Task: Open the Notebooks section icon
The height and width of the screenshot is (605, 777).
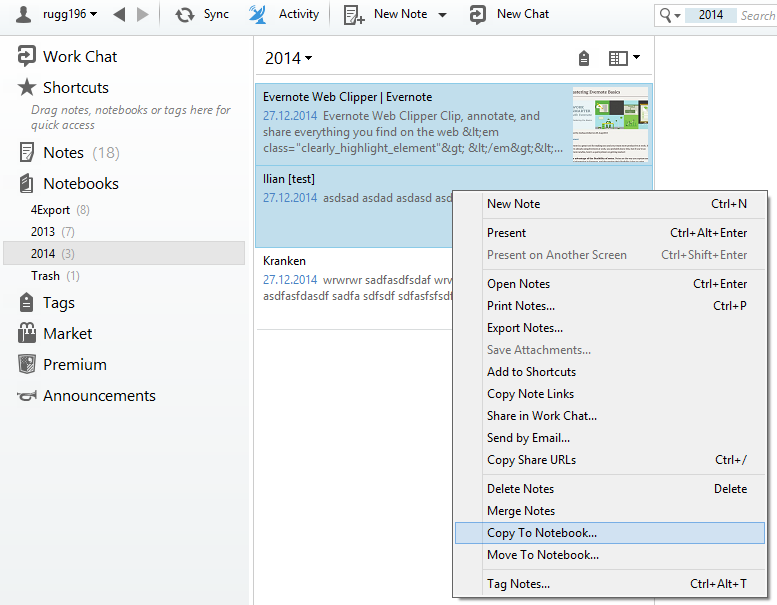Action: tap(27, 183)
